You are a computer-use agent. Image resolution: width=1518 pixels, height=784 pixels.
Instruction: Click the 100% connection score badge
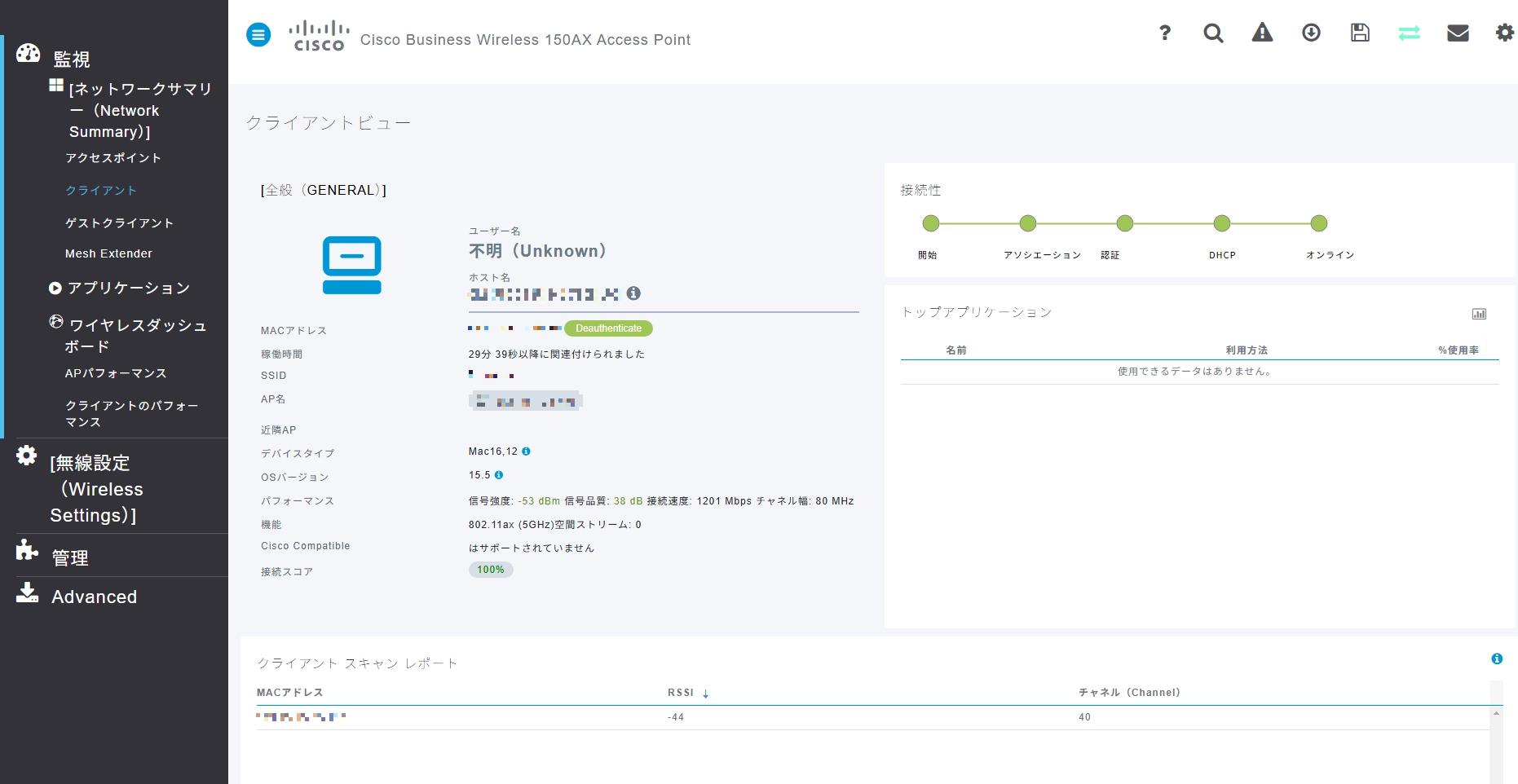(491, 570)
